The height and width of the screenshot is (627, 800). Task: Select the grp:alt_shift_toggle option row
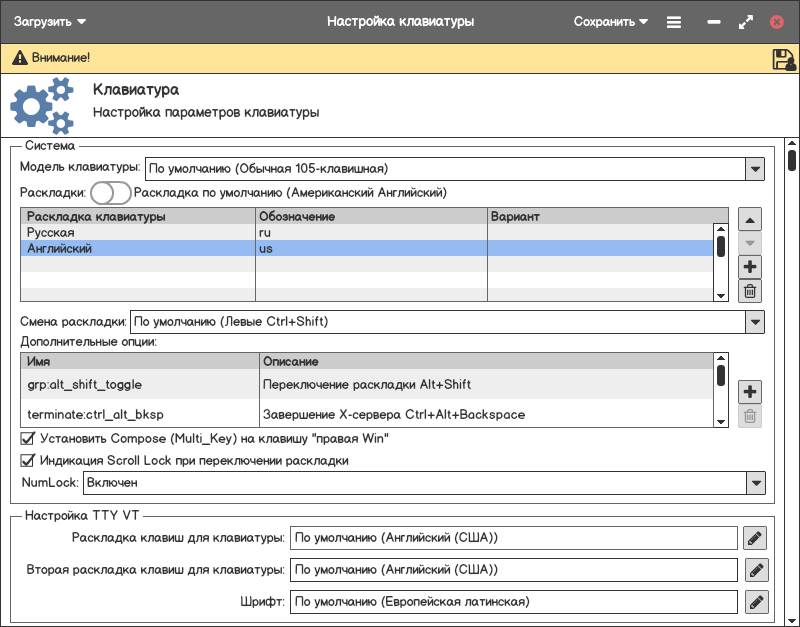[x=139, y=384]
